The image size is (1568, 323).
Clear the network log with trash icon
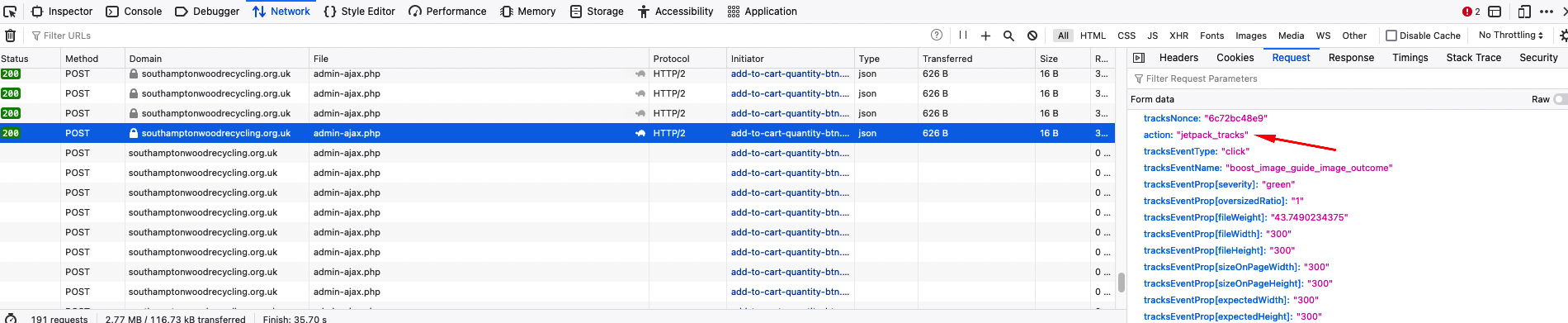(x=10, y=36)
